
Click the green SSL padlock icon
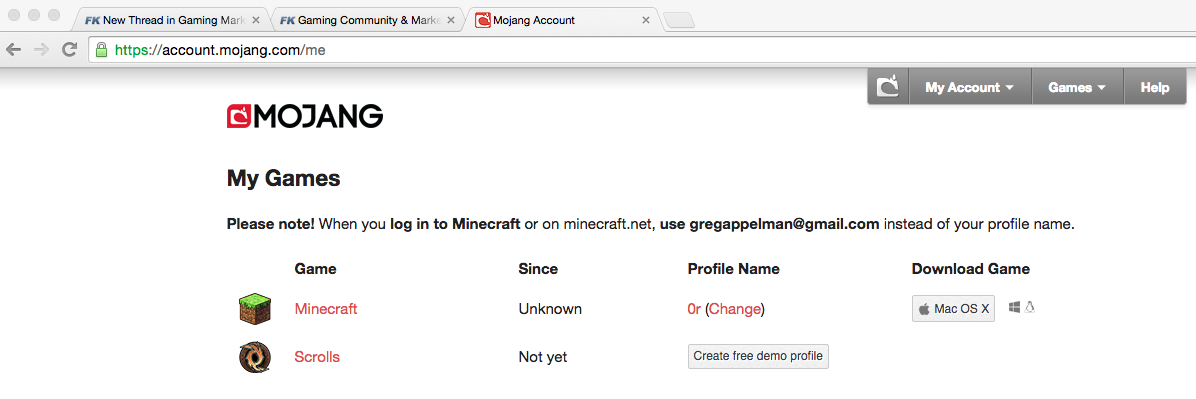pos(101,50)
